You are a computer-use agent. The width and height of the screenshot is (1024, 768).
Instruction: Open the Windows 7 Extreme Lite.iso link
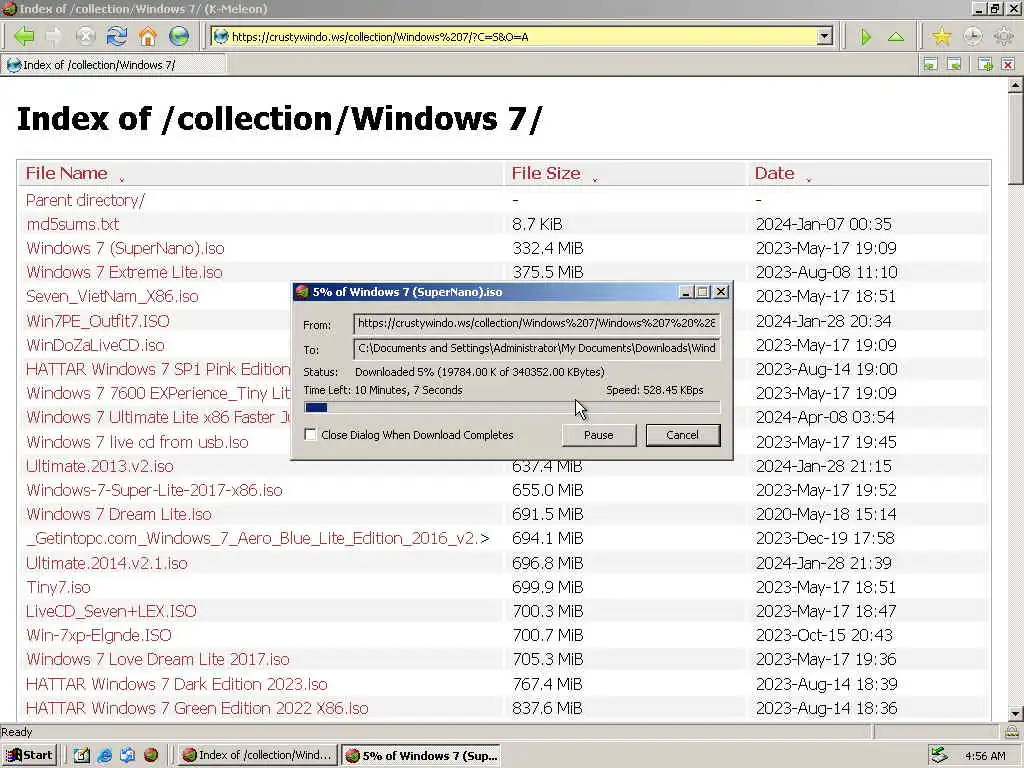point(124,272)
